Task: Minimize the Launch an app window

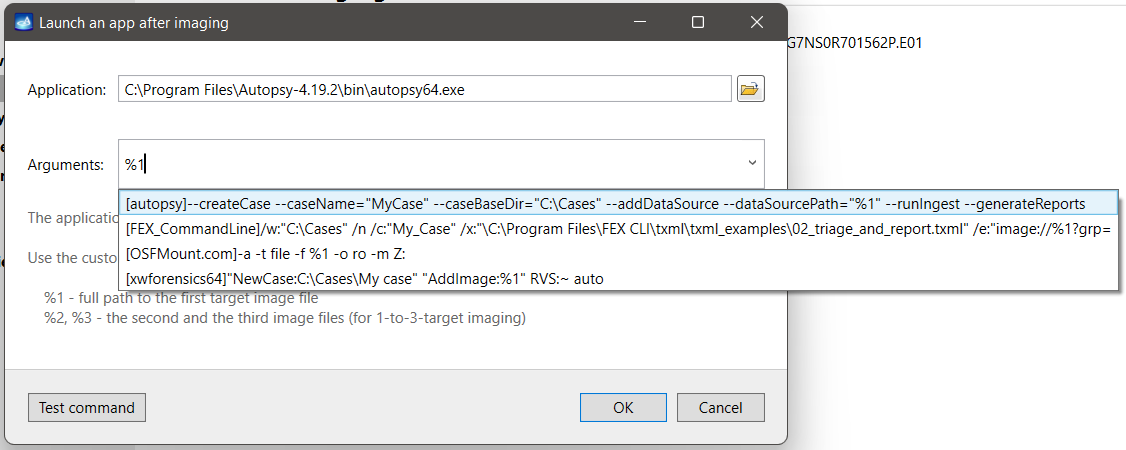Action: 638,23
